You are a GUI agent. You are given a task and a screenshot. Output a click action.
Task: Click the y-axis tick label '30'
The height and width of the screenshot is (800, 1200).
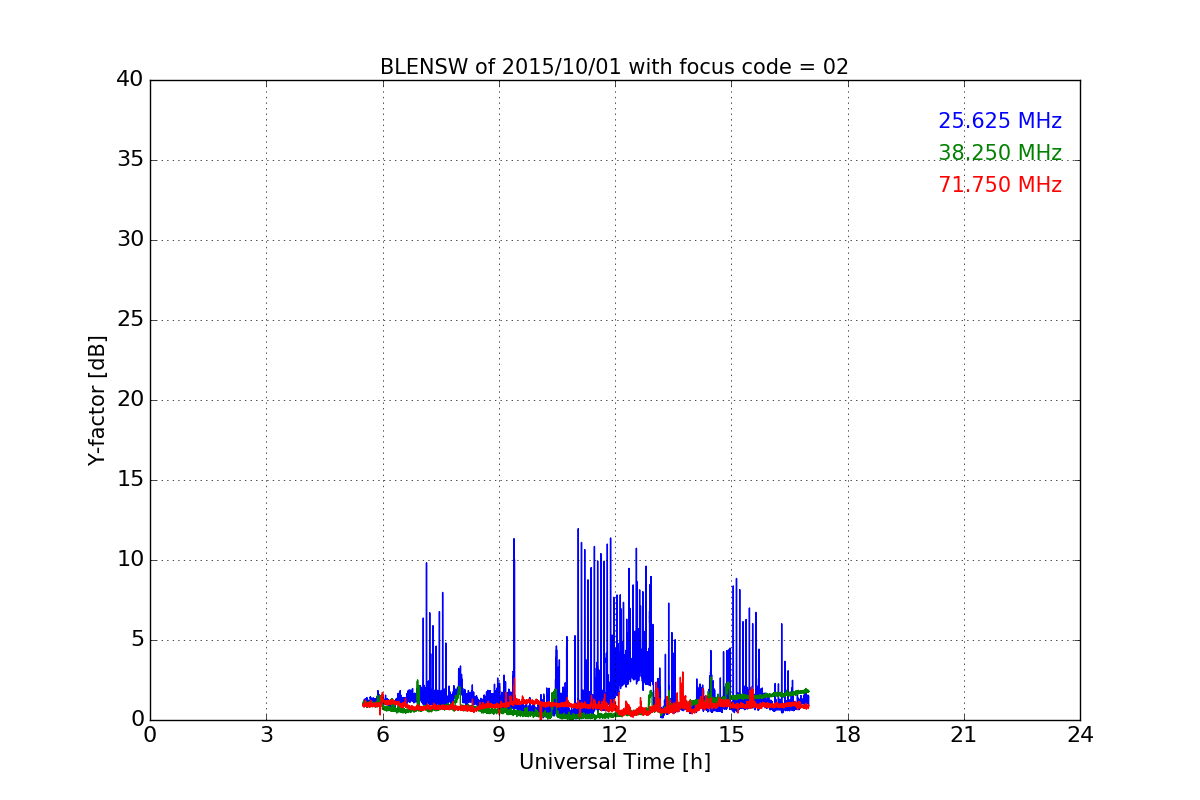point(130,240)
